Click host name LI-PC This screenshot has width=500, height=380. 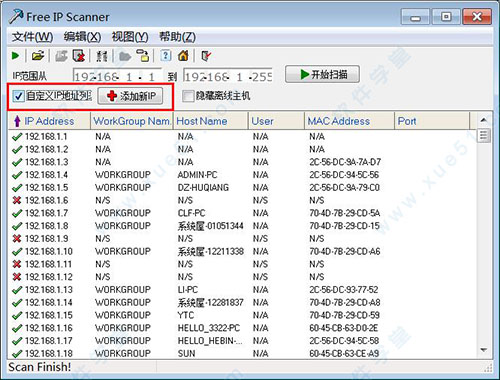point(188,290)
